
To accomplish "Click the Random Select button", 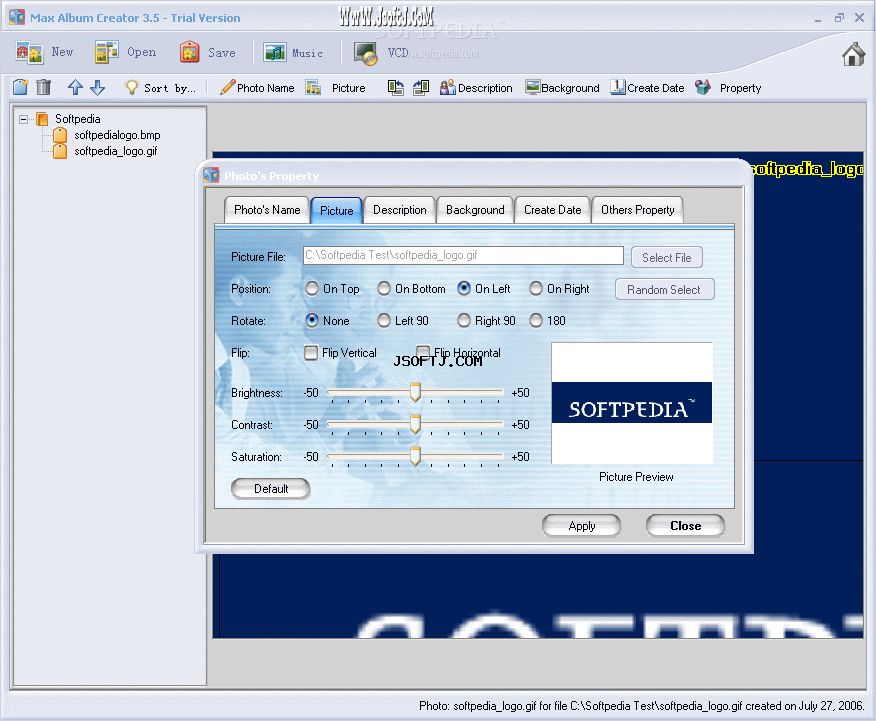I will [x=664, y=289].
